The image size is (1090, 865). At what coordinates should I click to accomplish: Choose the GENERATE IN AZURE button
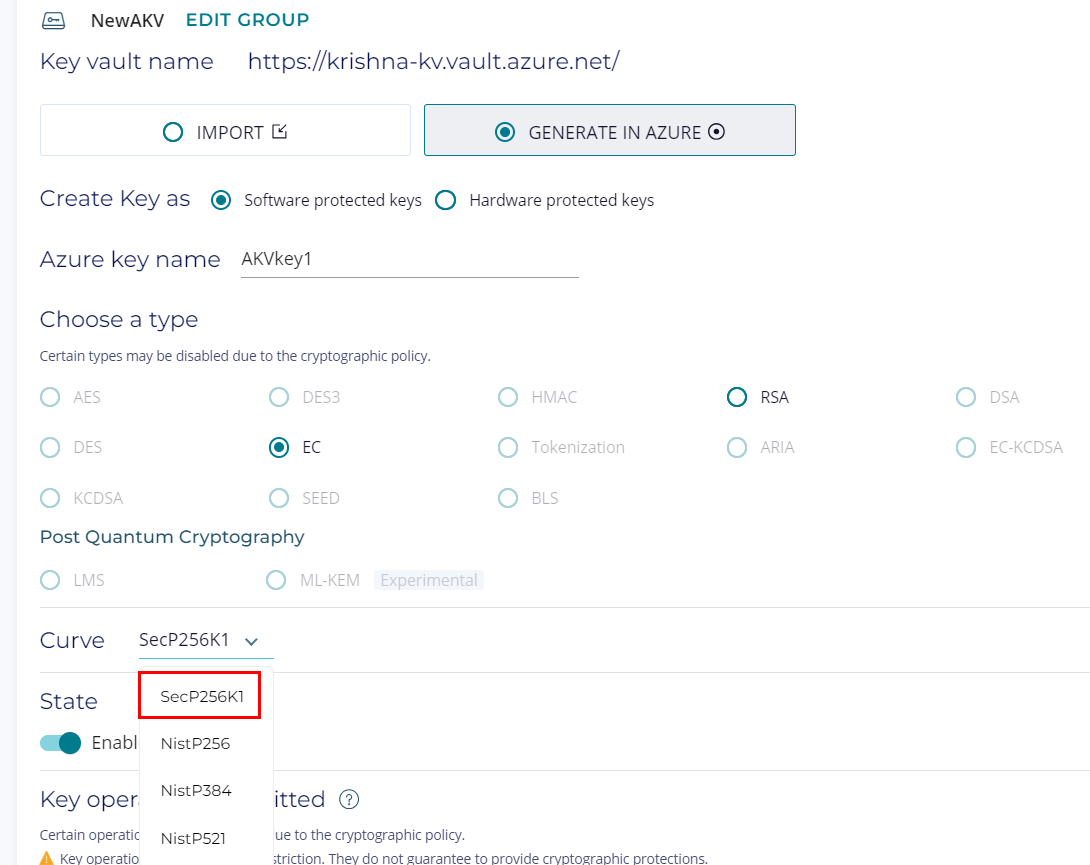pyautogui.click(x=609, y=131)
